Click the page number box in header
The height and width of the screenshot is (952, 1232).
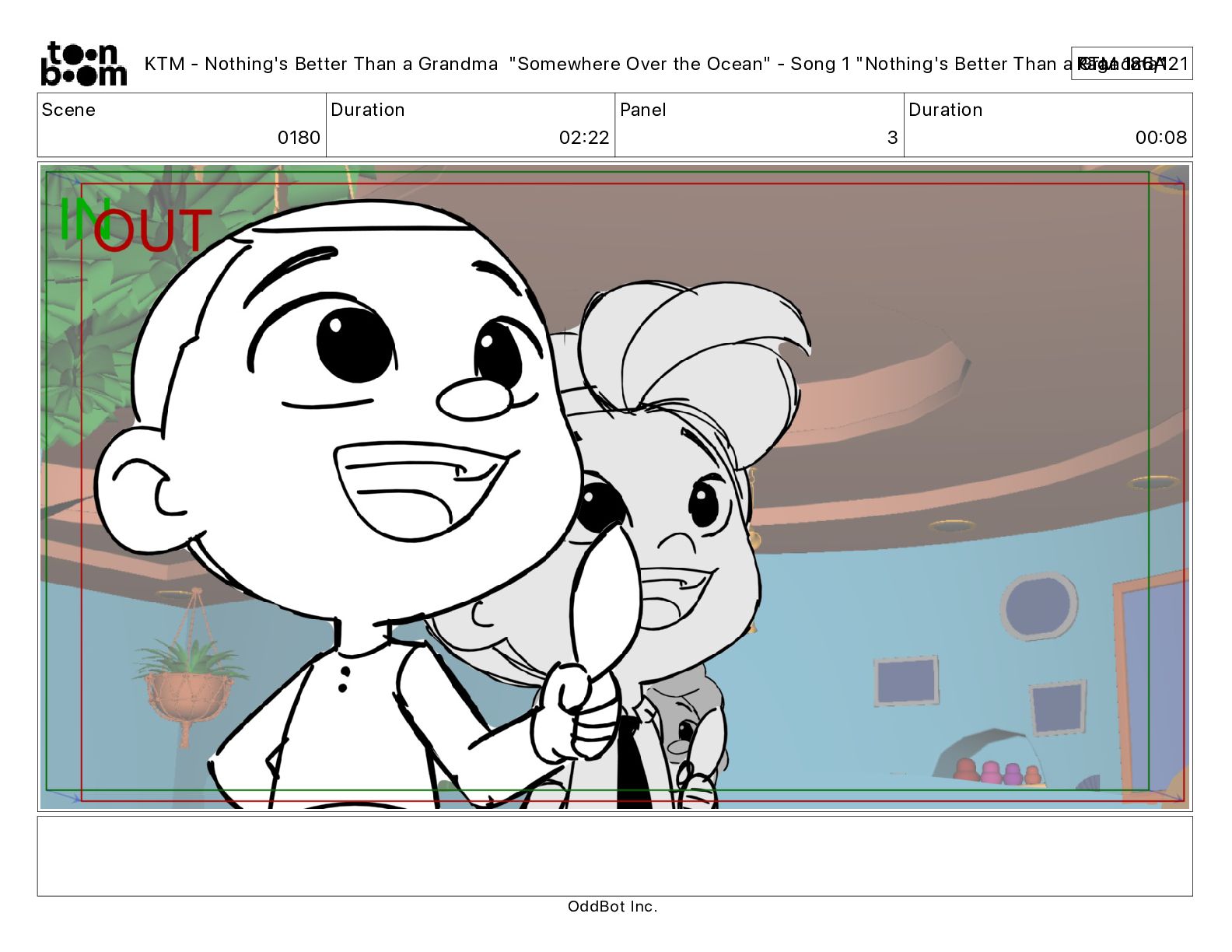coord(1132,64)
